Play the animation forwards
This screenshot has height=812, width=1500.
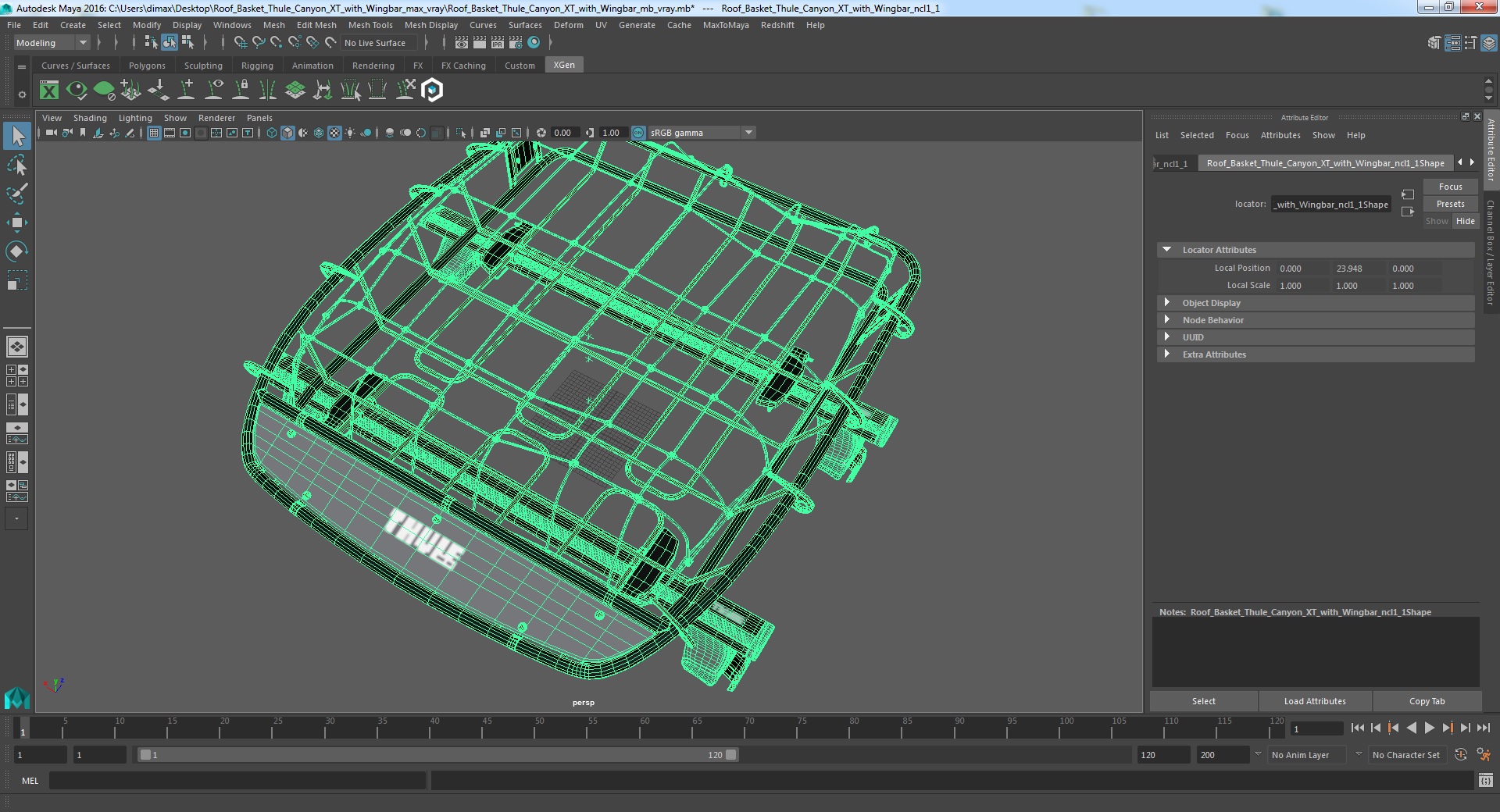pos(1429,728)
